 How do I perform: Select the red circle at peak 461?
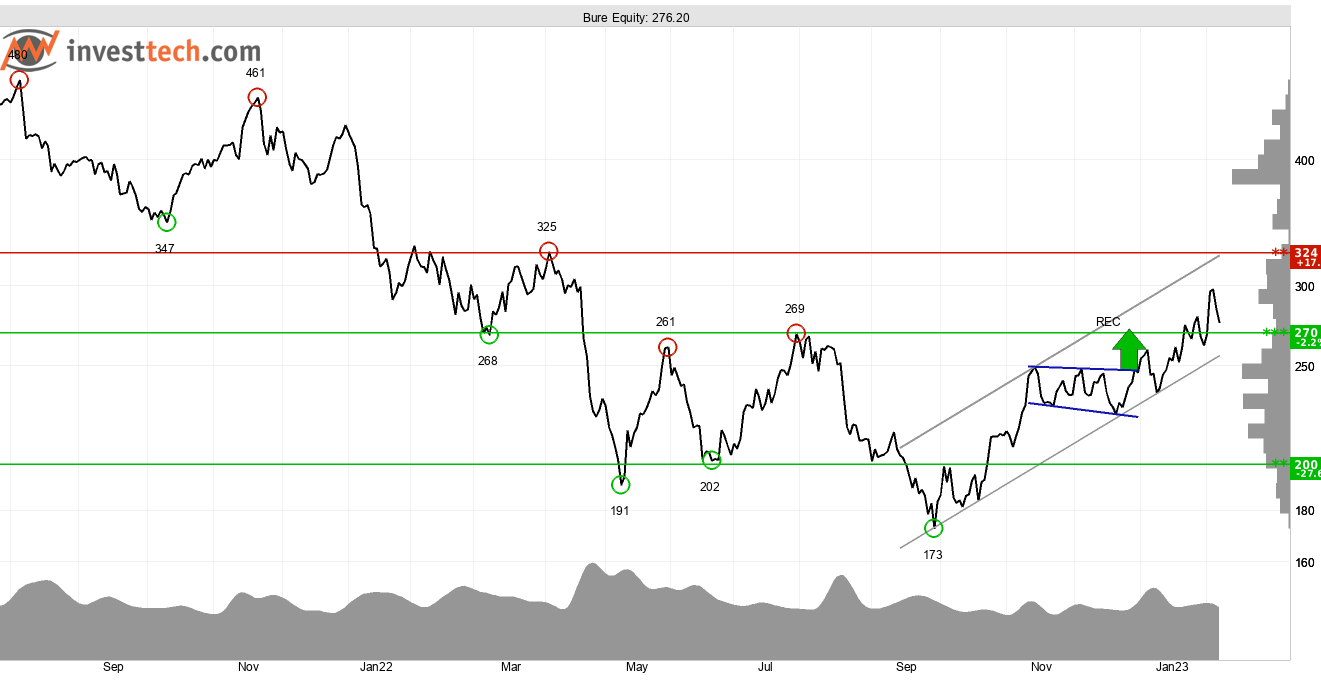click(x=257, y=97)
